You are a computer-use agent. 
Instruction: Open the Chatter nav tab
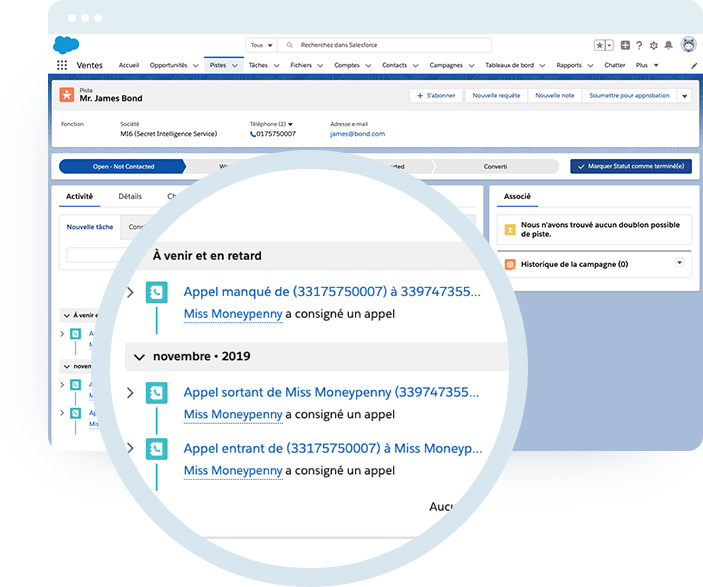coord(615,65)
